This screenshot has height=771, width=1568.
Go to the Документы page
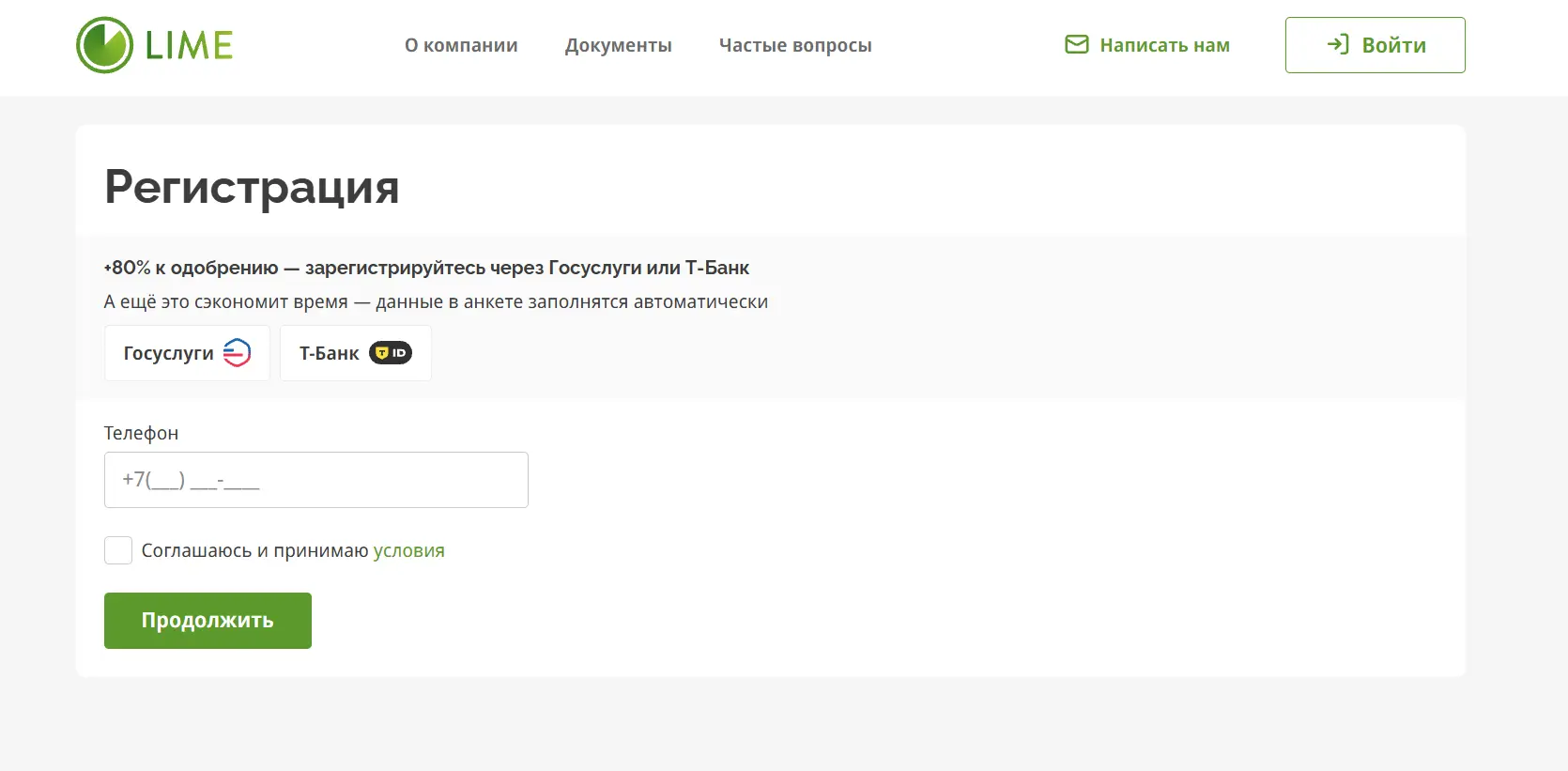click(x=619, y=45)
